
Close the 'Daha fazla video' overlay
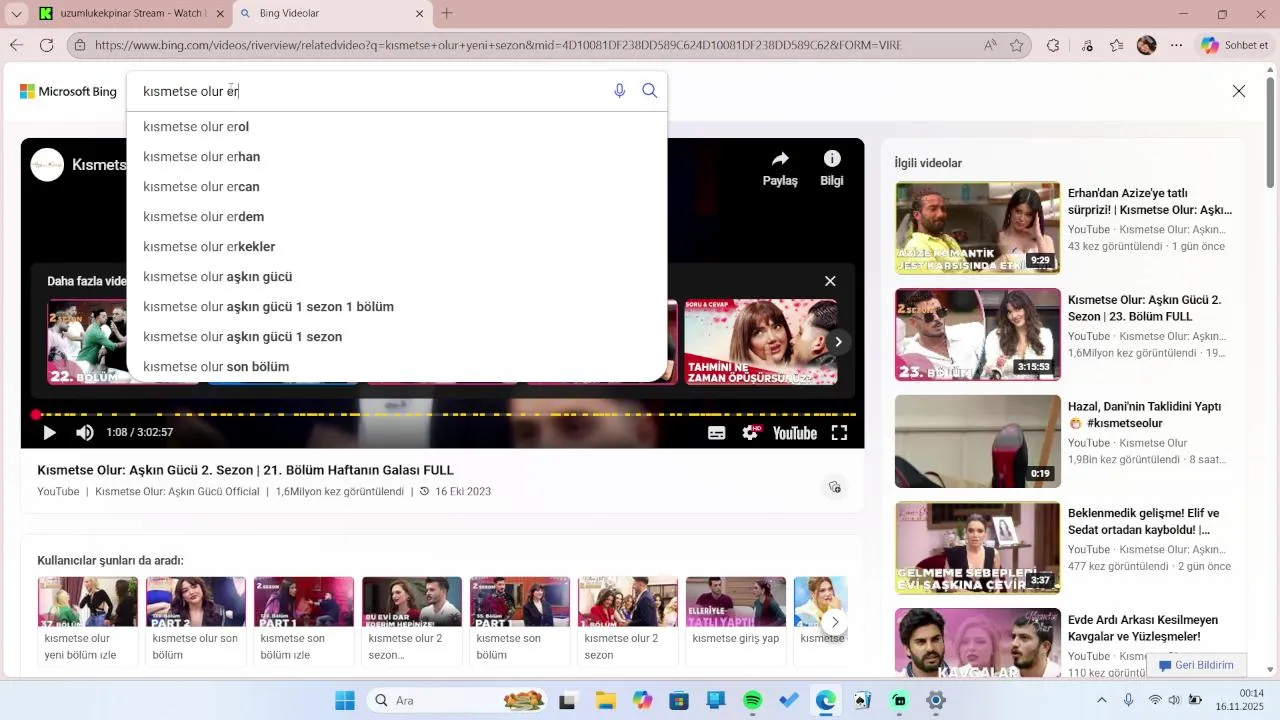point(830,281)
